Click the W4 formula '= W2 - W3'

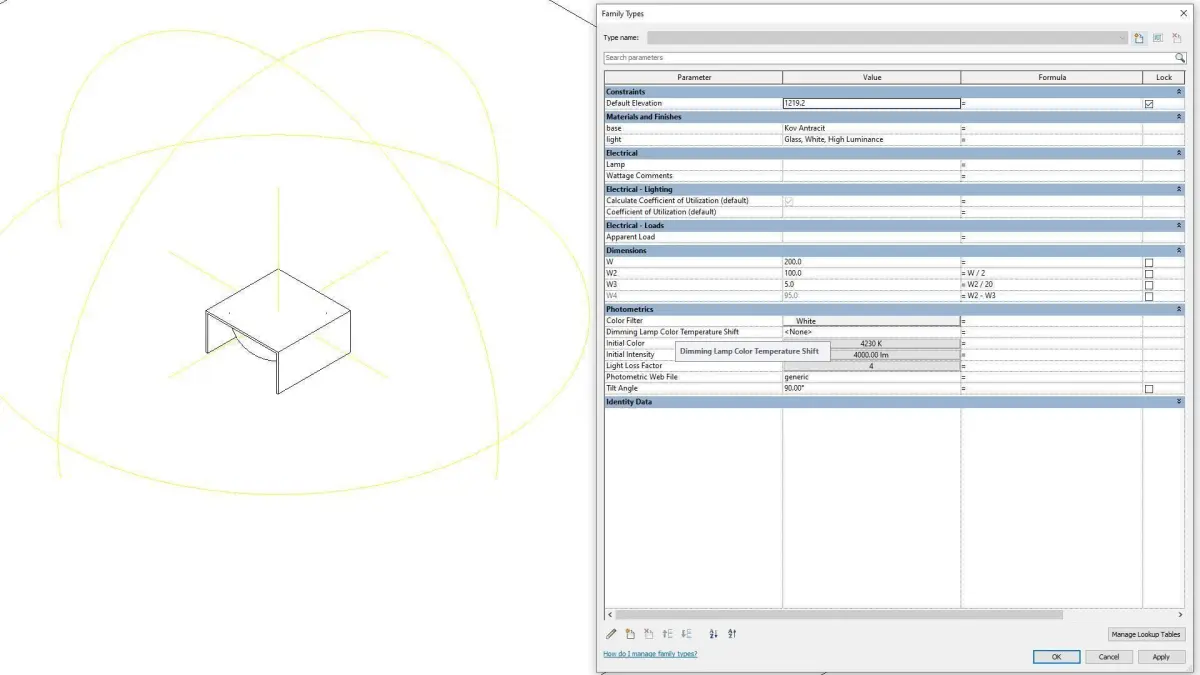[980, 296]
